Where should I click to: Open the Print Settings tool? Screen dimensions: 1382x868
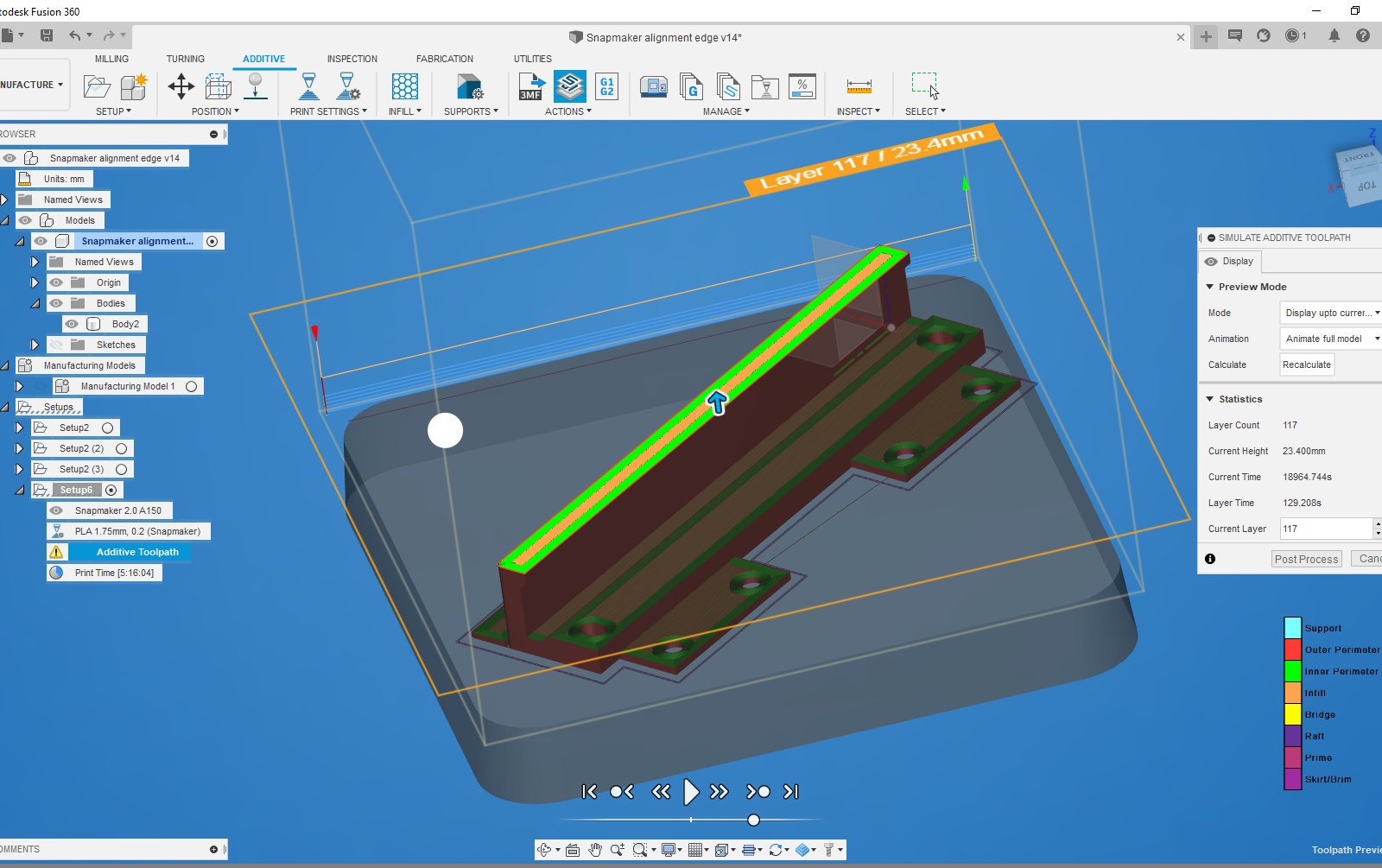(x=308, y=86)
